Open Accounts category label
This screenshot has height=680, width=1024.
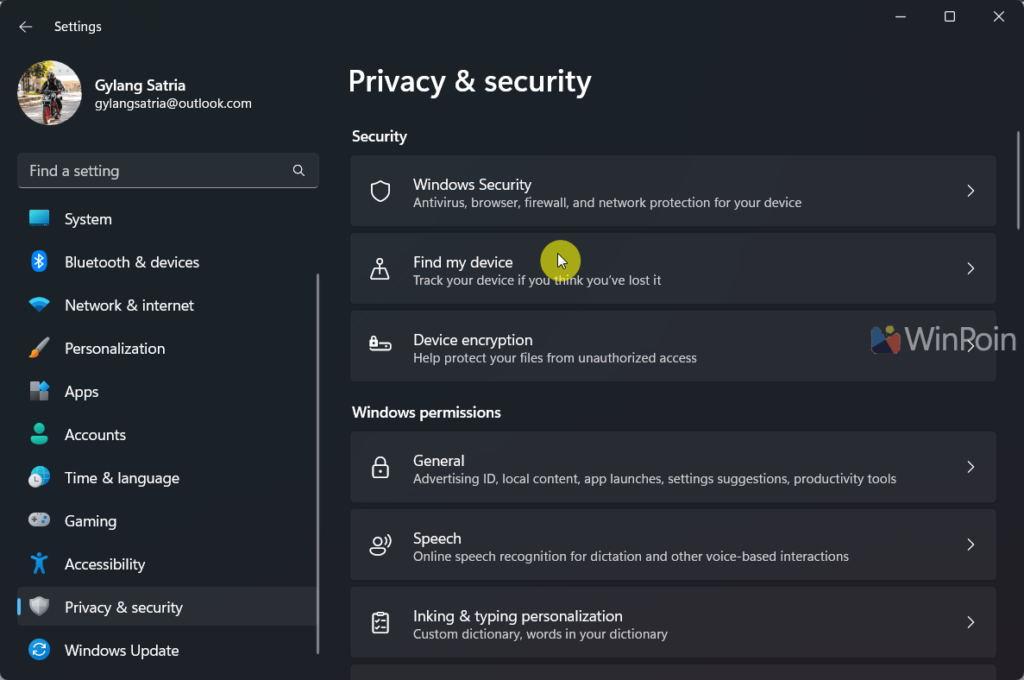click(95, 435)
